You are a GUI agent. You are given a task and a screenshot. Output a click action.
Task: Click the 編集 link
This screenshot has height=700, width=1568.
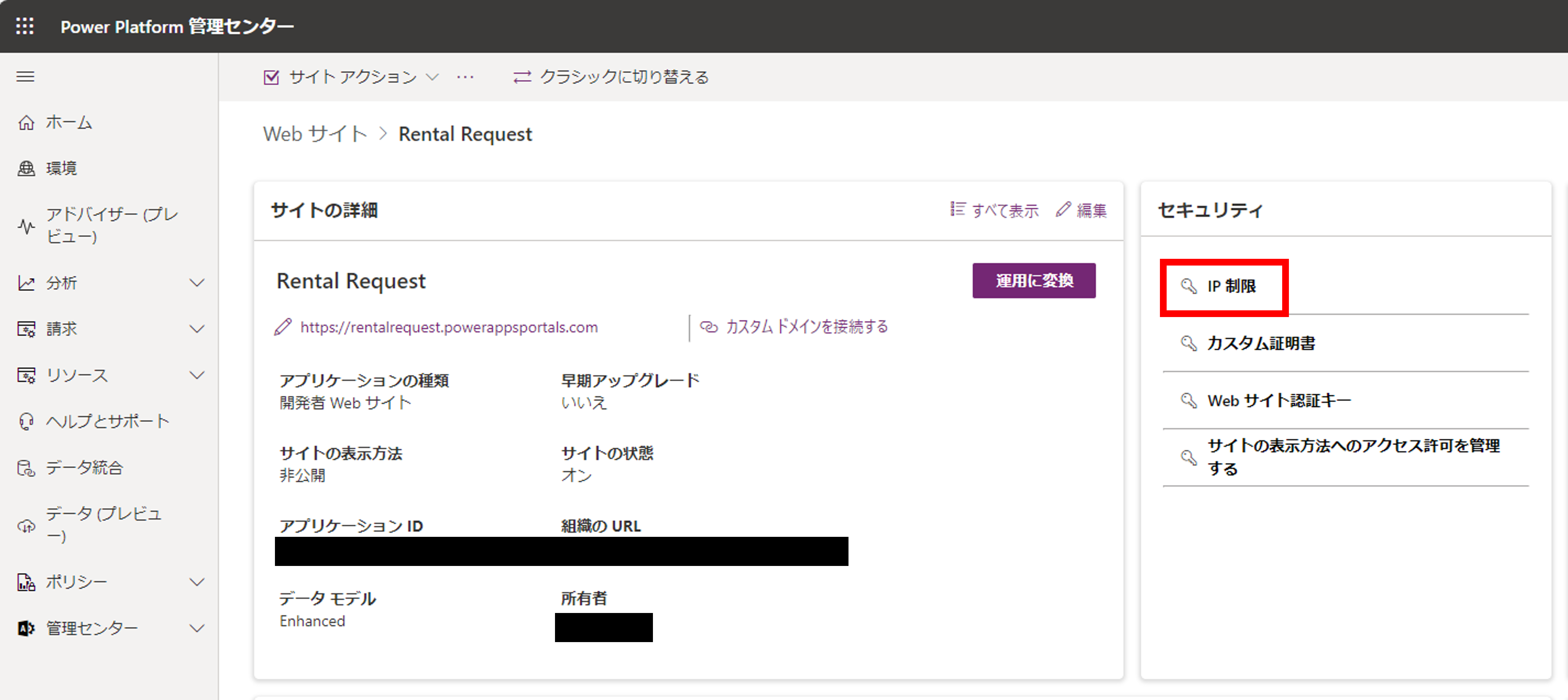click(x=1092, y=211)
